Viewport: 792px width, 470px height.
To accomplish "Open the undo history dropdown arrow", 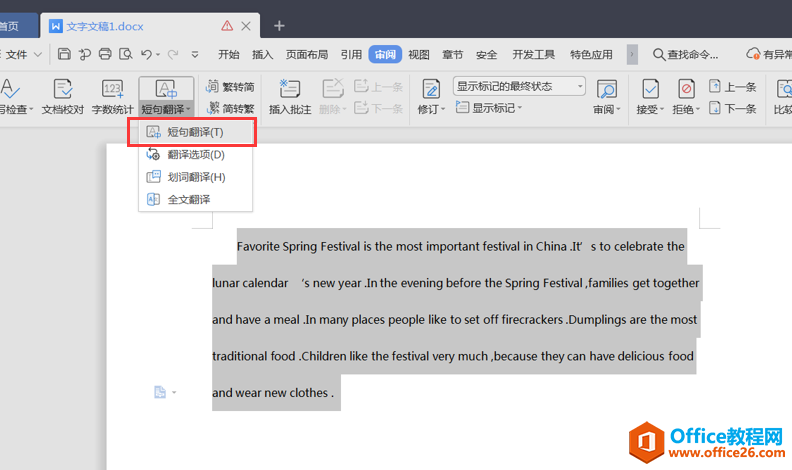I will tap(158, 55).
